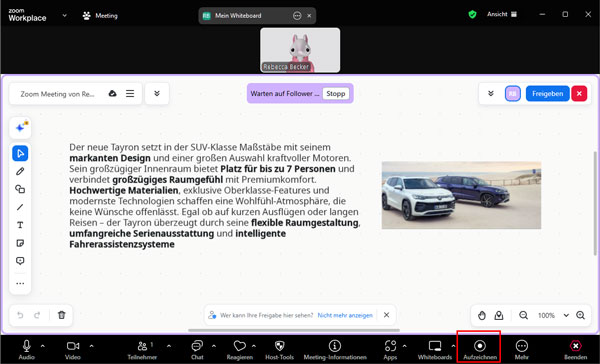
Task: Toggle the microphone Audio button
Action: click(x=26, y=350)
